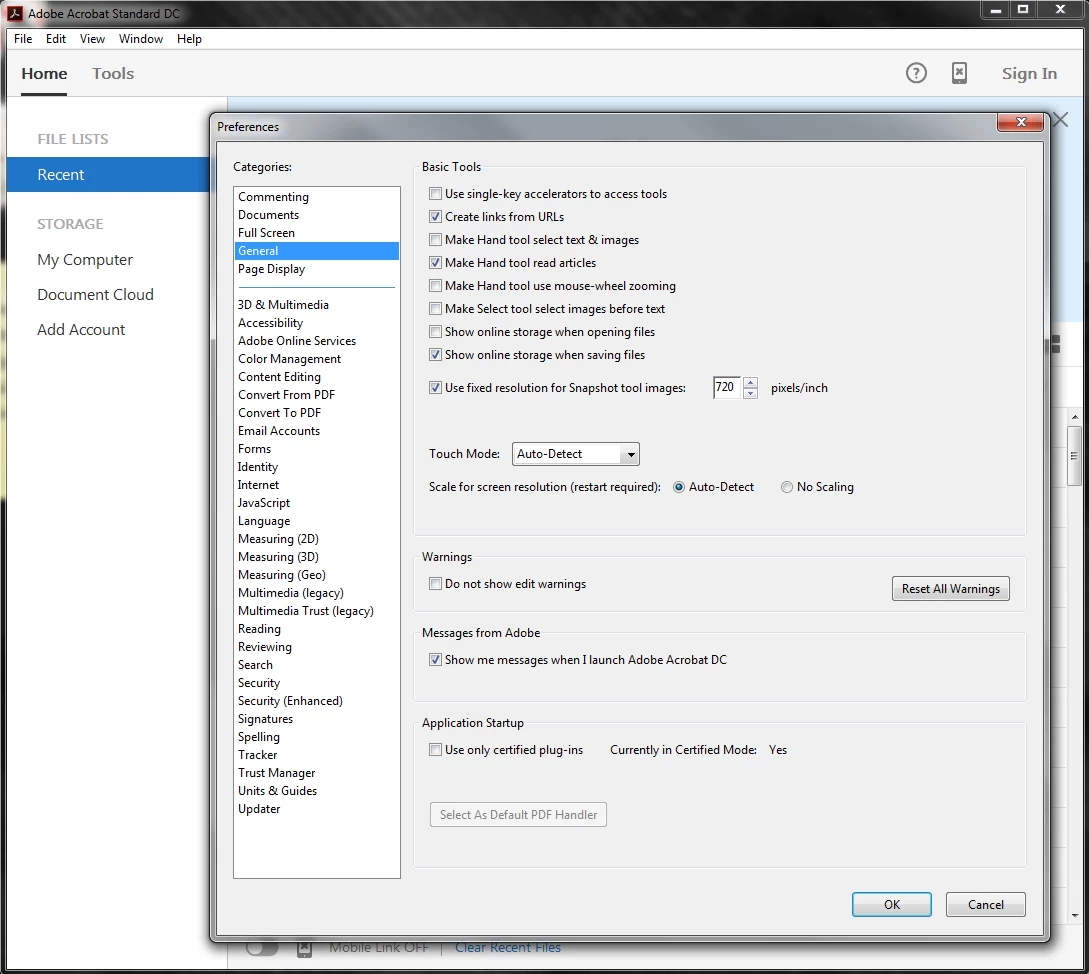Click the Adobe Acrobat logo in title bar
The image size is (1089, 974).
click(x=14, y=13)
